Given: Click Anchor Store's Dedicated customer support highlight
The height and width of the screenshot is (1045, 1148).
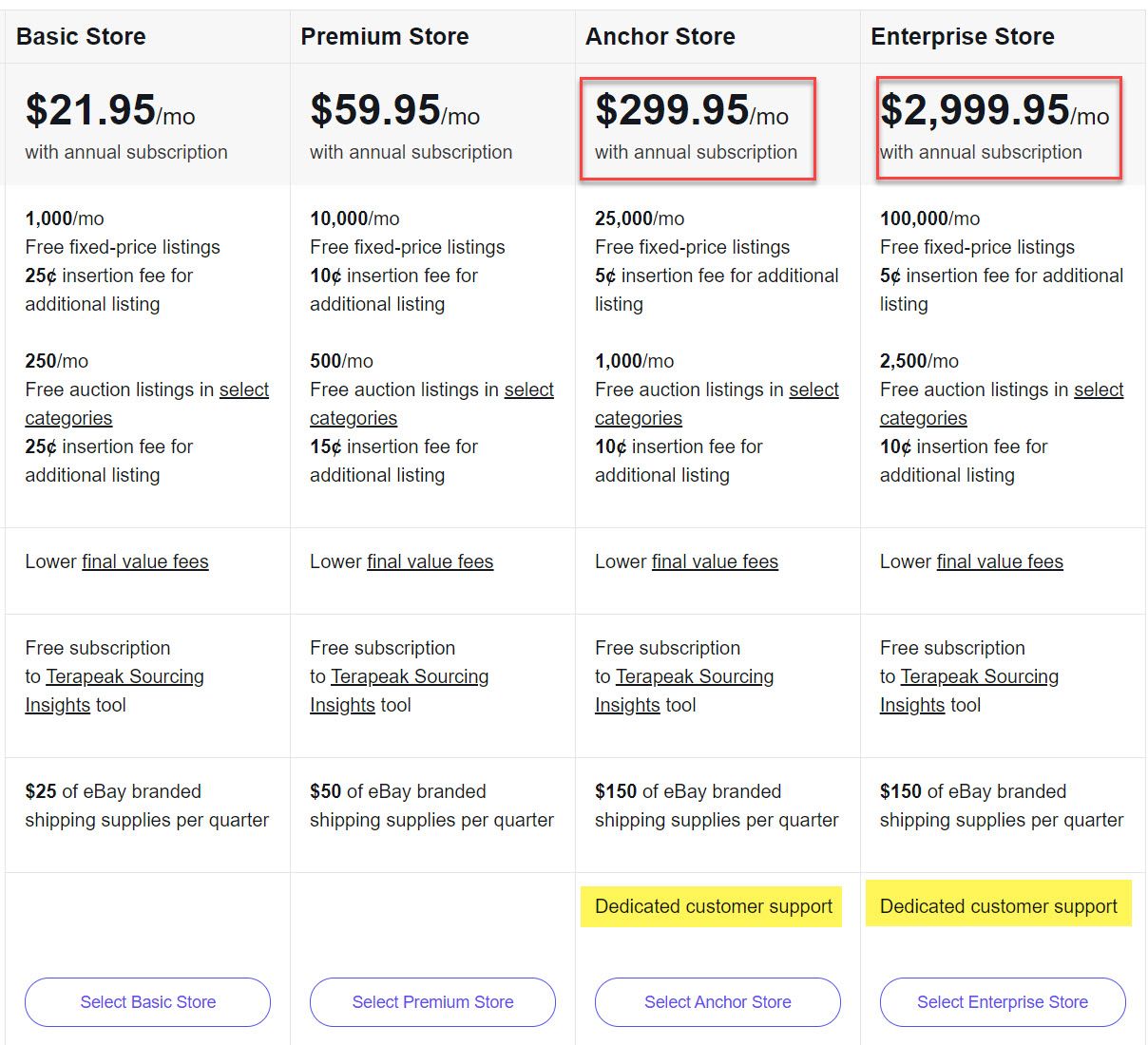Looking at the screenshot, I should click(713, 906).
